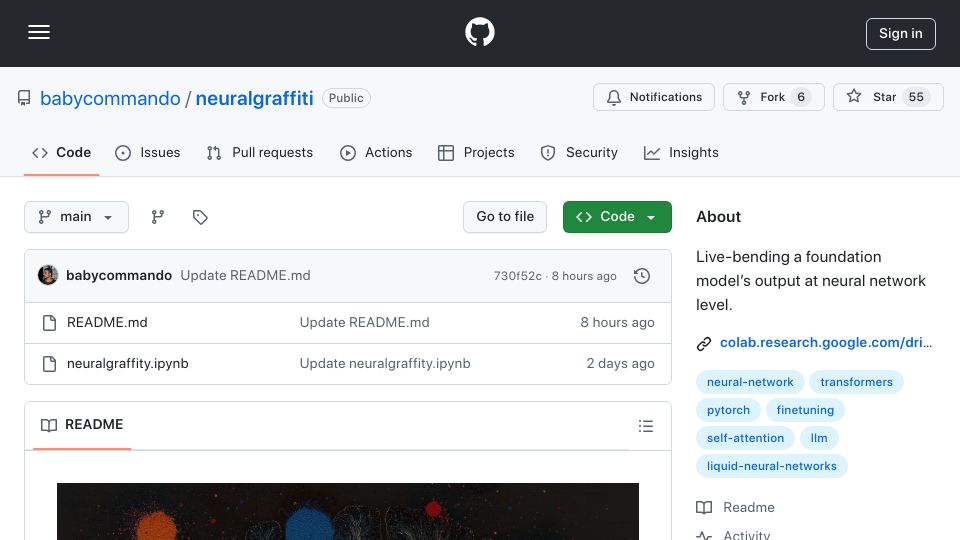Open README outline list icon
960x540 pixels.
tap(645, 426)
